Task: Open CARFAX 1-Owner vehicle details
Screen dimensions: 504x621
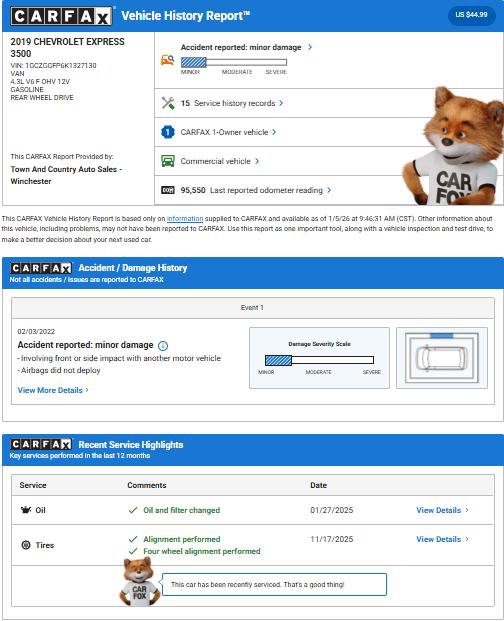Action: pos(228,132)
